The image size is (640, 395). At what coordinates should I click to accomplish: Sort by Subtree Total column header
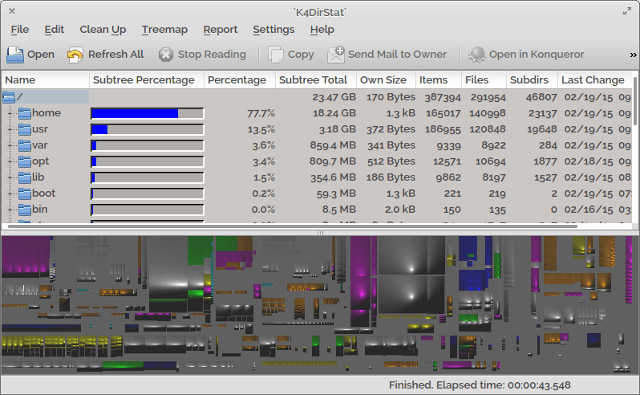point(316,80)
